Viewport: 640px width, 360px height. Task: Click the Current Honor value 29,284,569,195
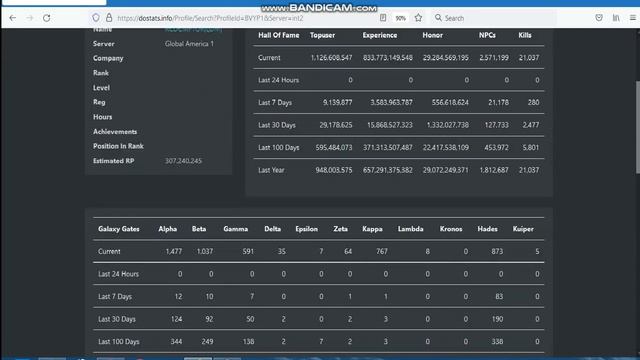coord(445,58)
